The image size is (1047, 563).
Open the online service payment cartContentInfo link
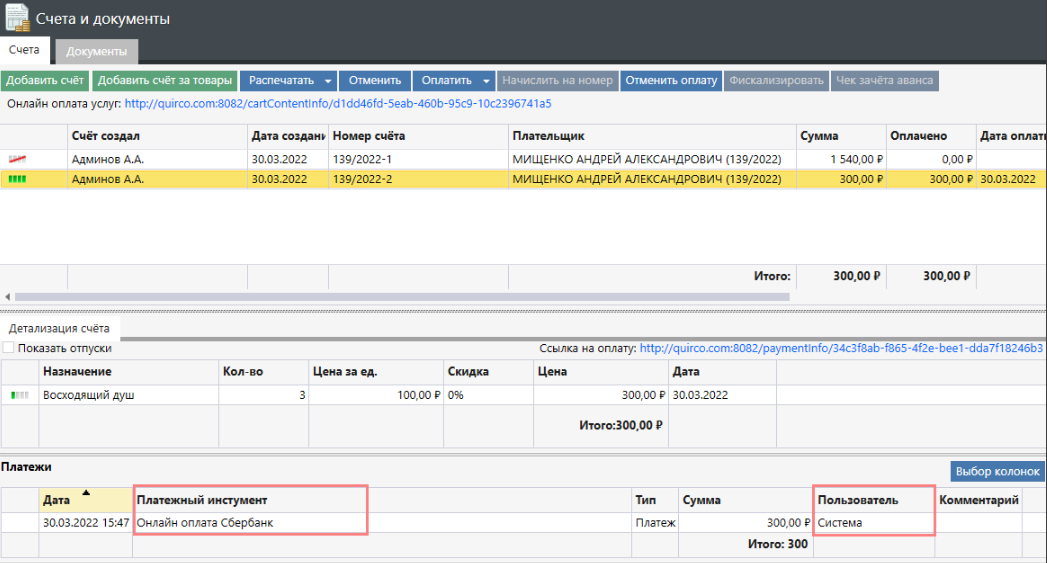pyautogui.click(x=338, y=104)
